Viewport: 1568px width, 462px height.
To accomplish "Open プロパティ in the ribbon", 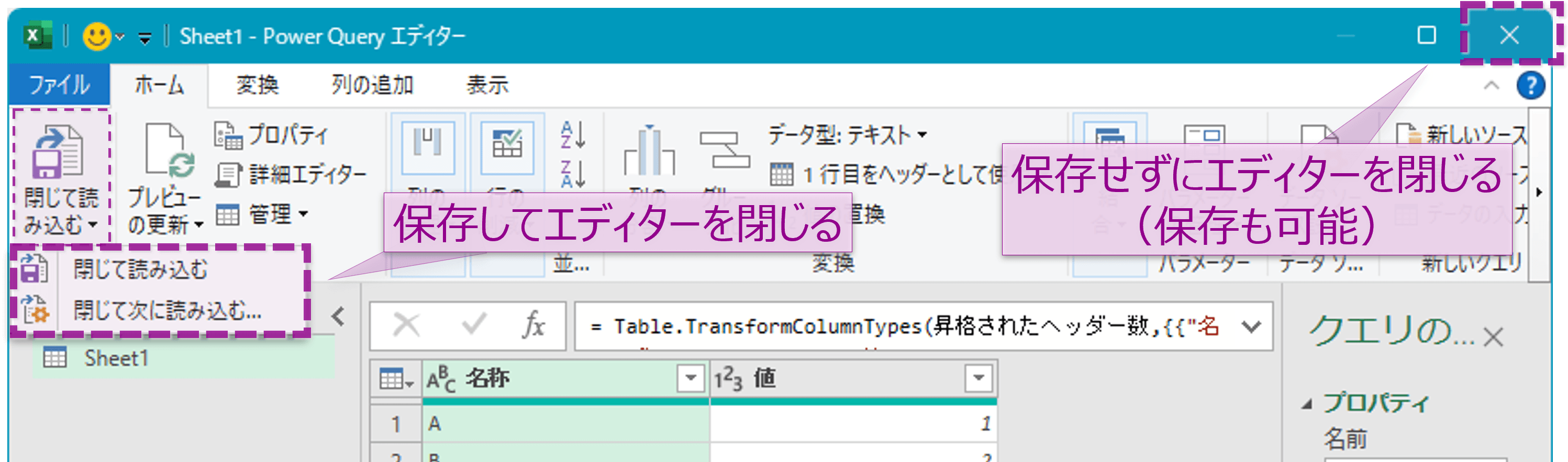I will click(x=271, y=135).
